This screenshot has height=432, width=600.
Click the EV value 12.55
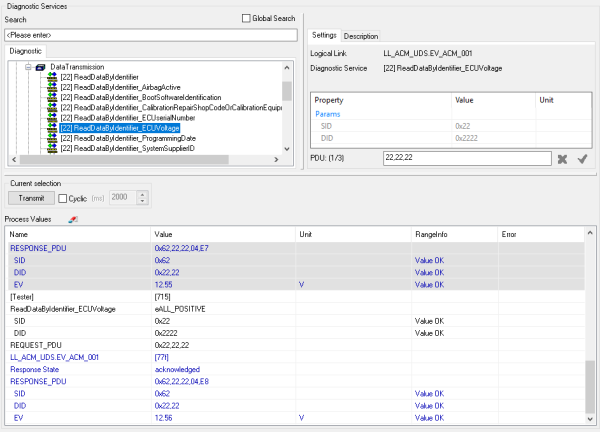pos(163,285)
